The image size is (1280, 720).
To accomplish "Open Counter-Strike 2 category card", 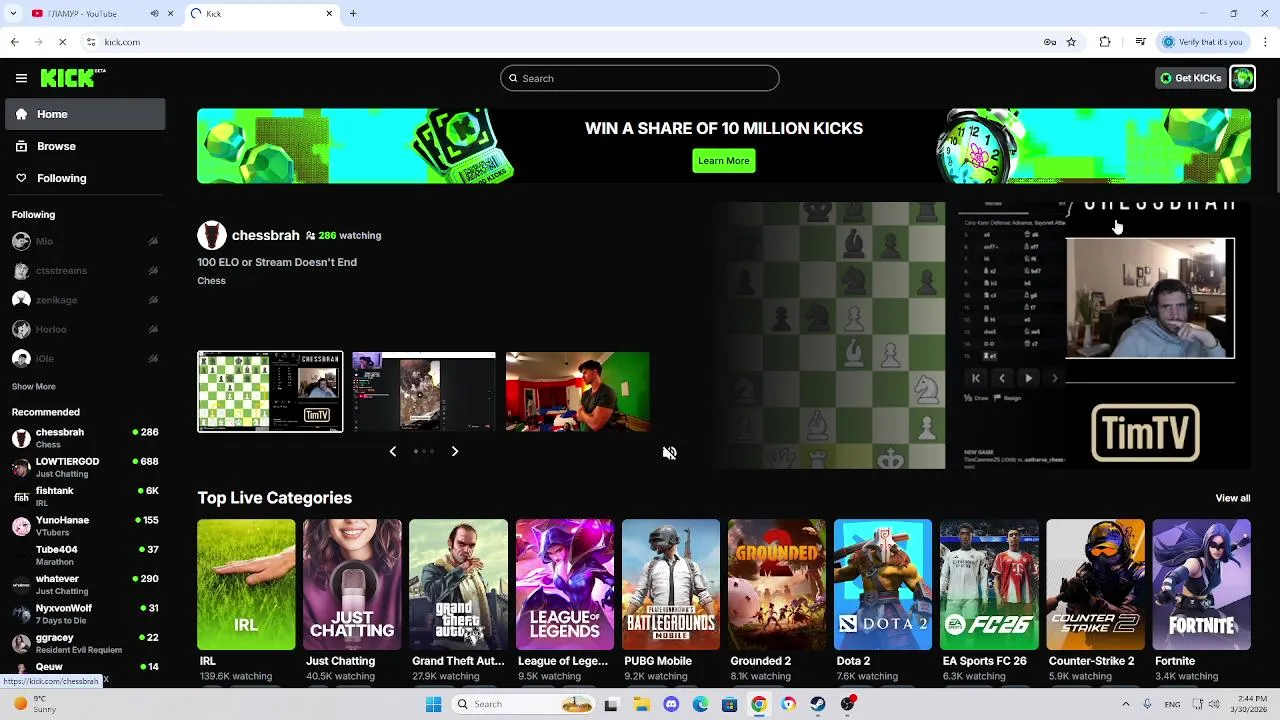I will 1095,584.
